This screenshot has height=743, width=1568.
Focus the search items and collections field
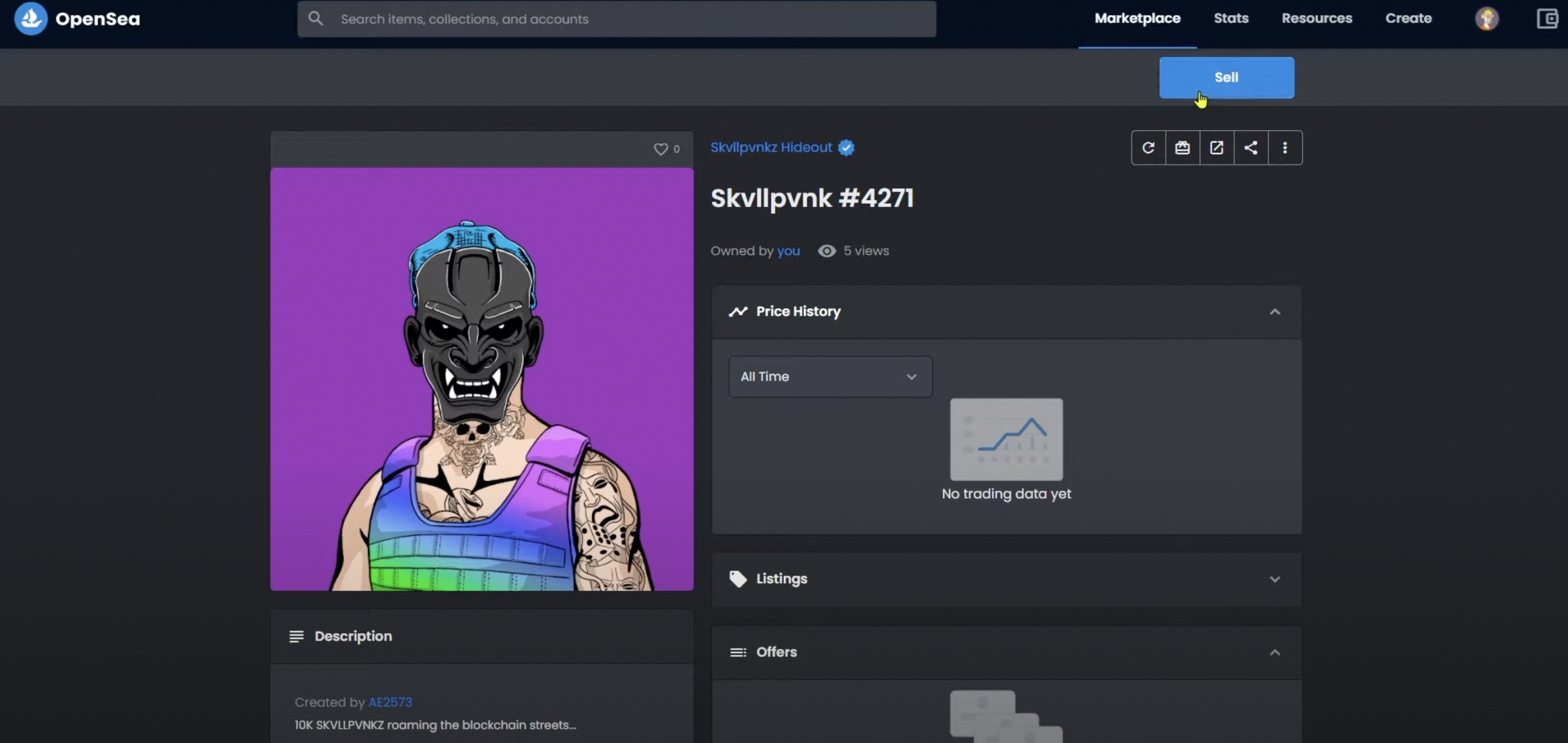(617, 19)
